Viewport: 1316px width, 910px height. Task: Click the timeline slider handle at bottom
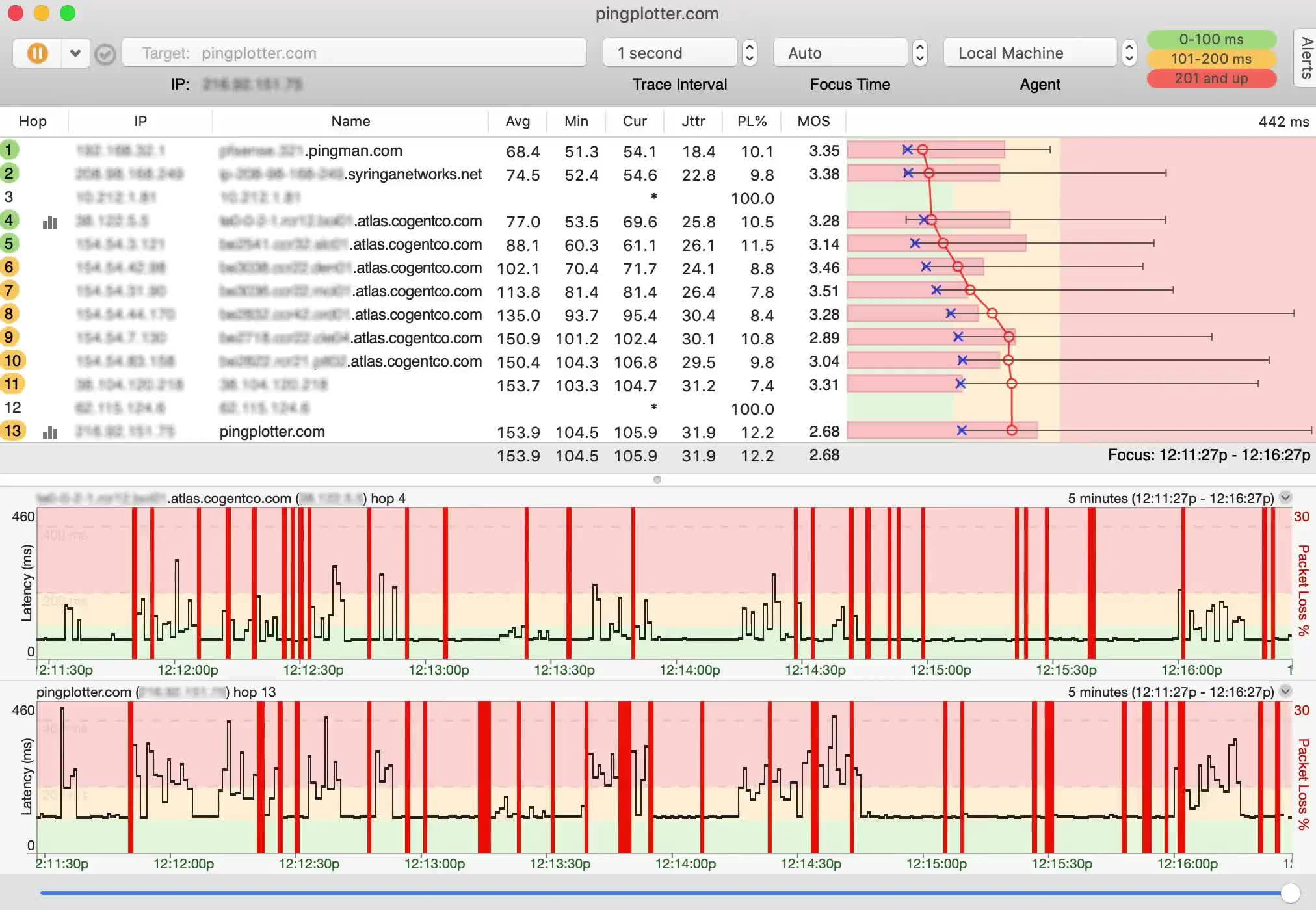coord(1290,893)
